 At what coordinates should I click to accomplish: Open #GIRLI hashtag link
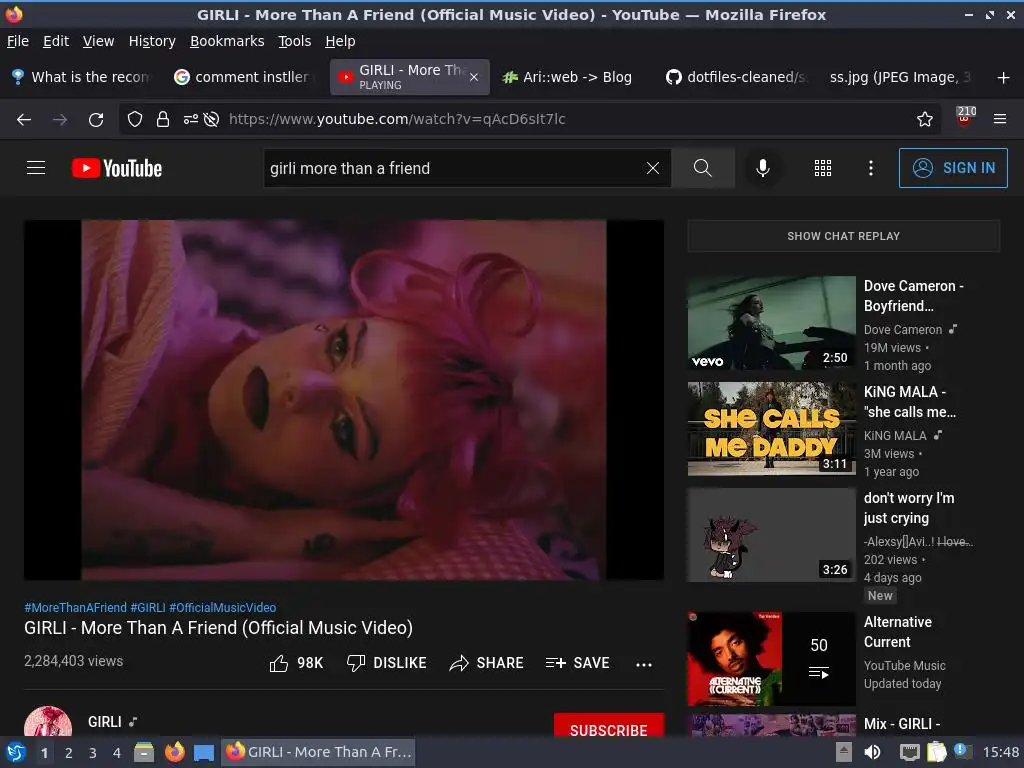148,607
